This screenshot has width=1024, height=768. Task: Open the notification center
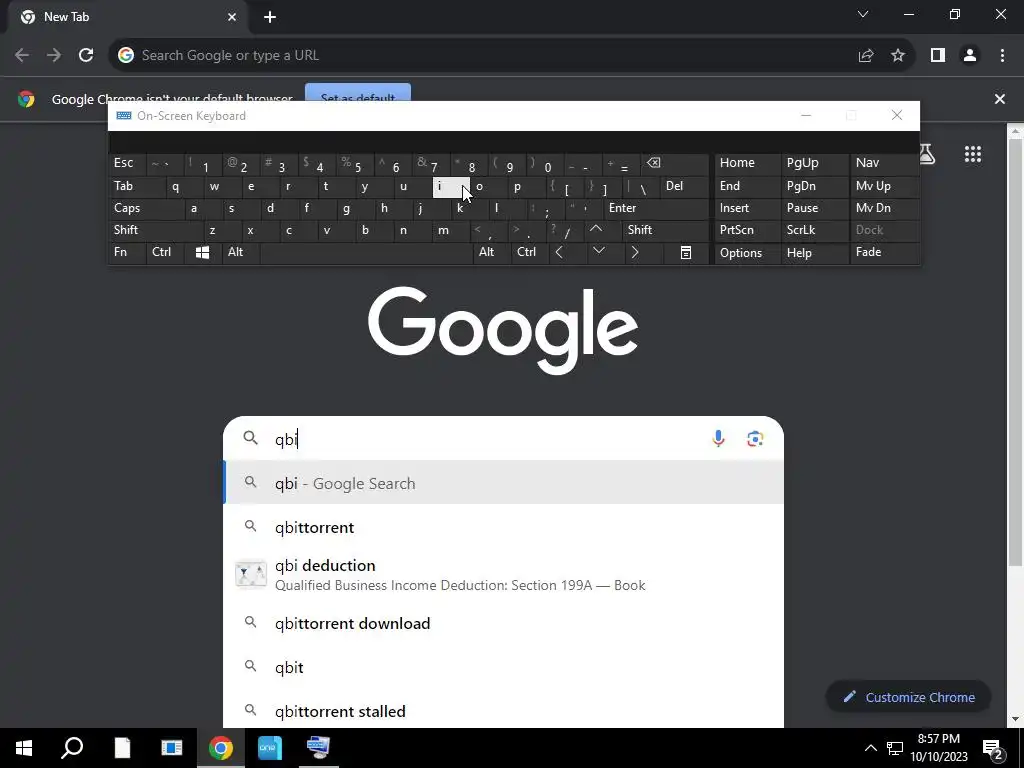click(x=993, y=748)
